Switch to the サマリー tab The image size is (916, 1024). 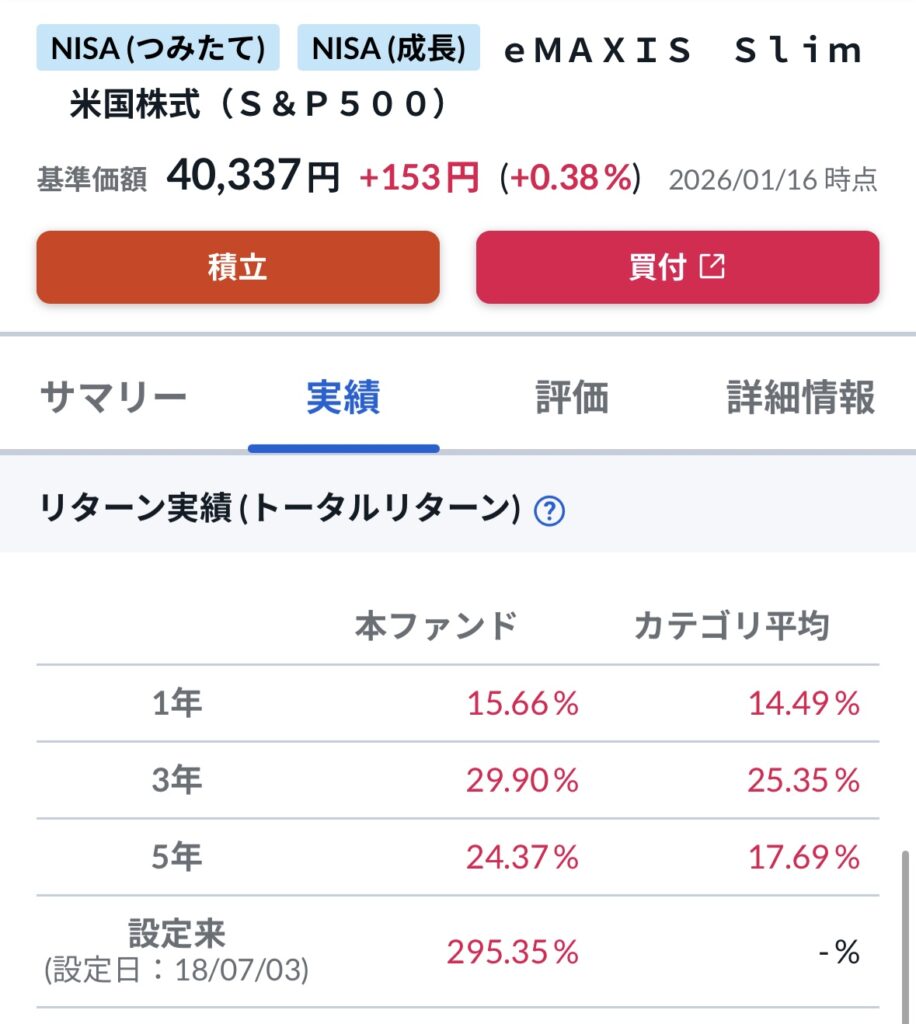click(x=113, y=398)
